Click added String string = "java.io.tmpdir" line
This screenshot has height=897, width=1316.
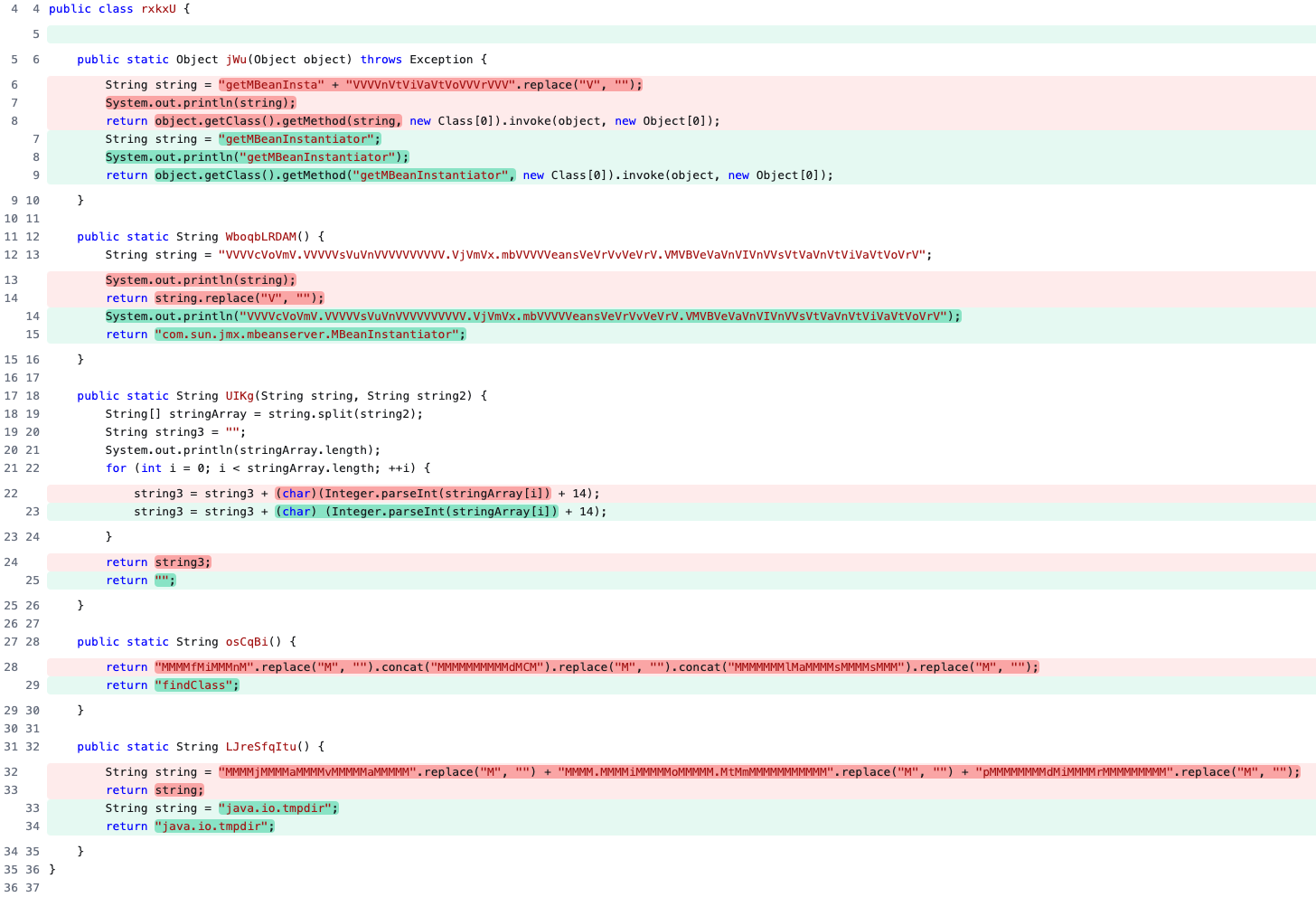click(222, 808)
